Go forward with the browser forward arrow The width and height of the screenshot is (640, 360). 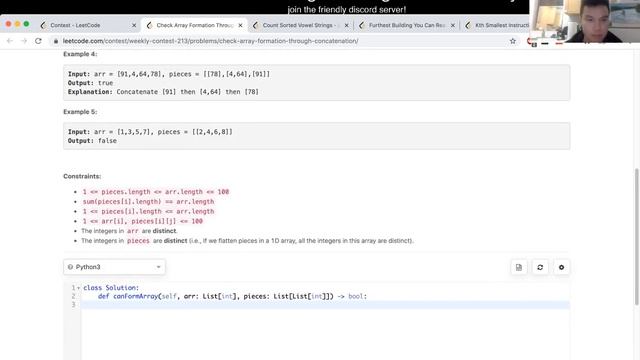point(24,41)
